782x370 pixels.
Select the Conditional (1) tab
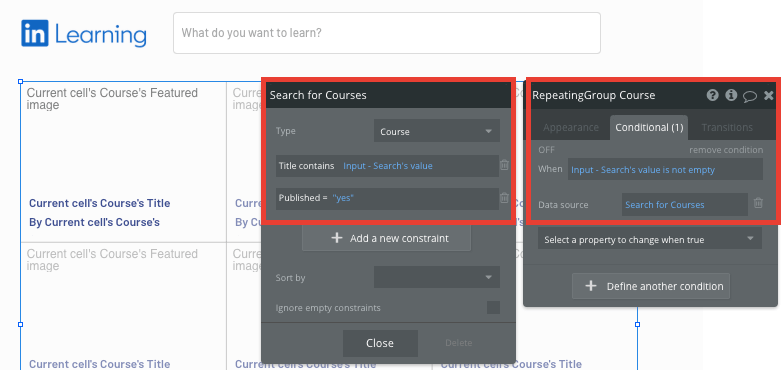coord(649,128)
